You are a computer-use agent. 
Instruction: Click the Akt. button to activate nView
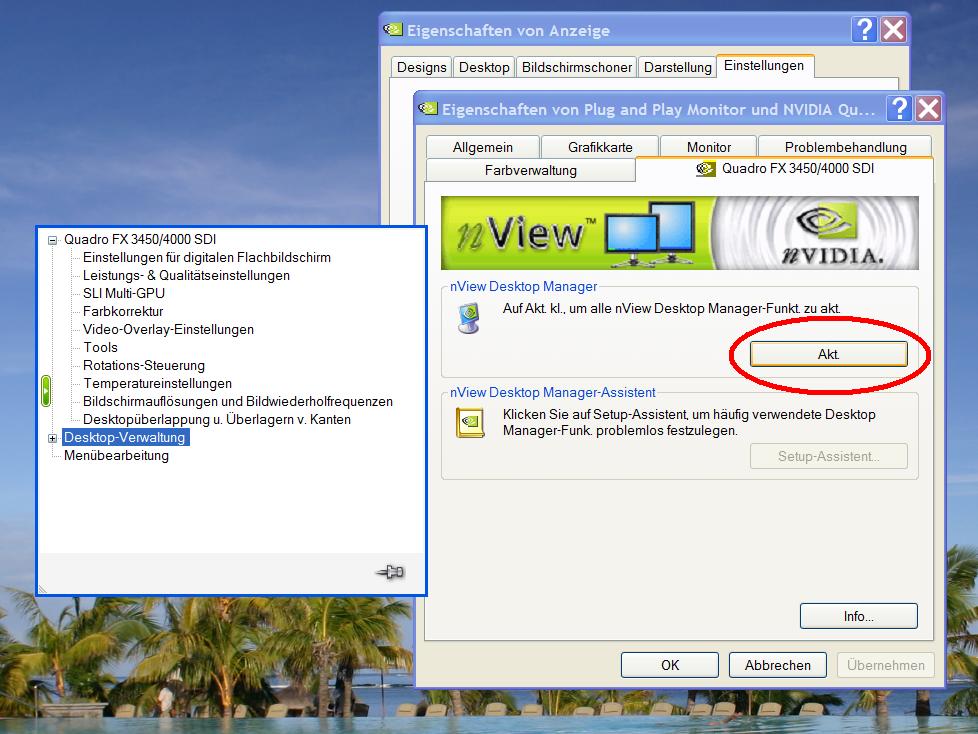828,354
